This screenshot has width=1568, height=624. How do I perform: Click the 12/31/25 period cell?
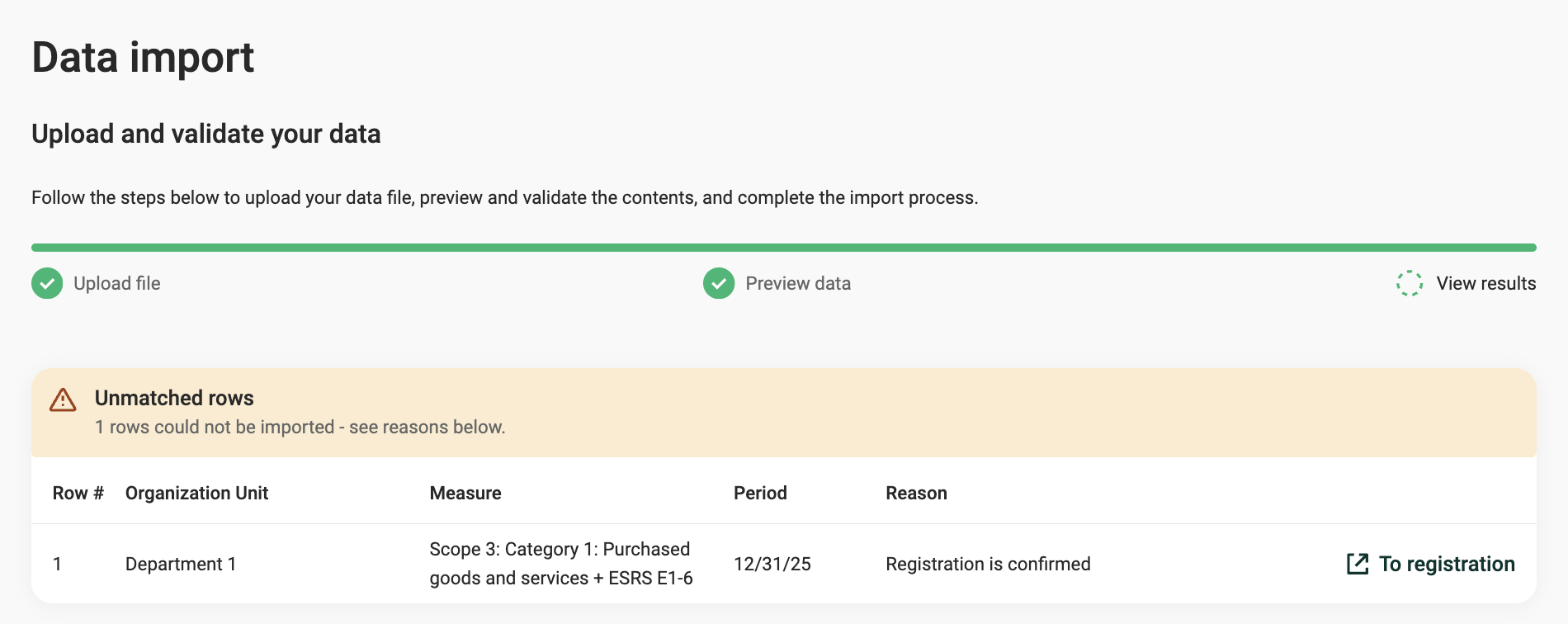tap(772, 564)
